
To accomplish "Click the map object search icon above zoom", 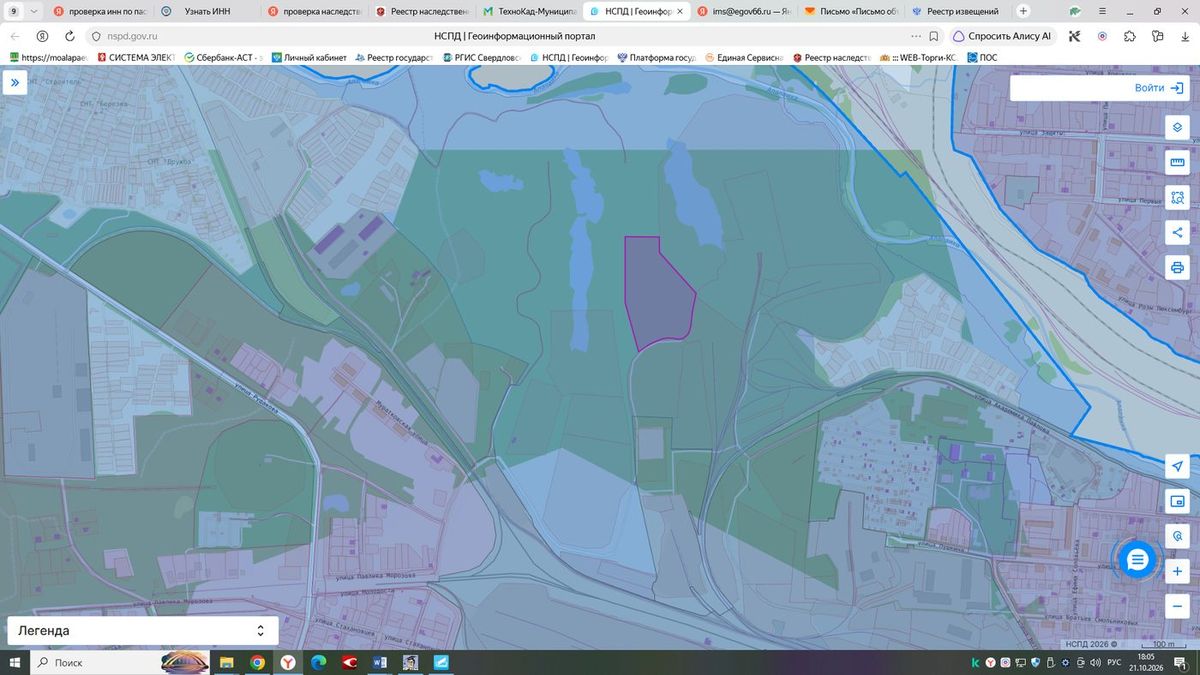I will (x=1177, y=536).
